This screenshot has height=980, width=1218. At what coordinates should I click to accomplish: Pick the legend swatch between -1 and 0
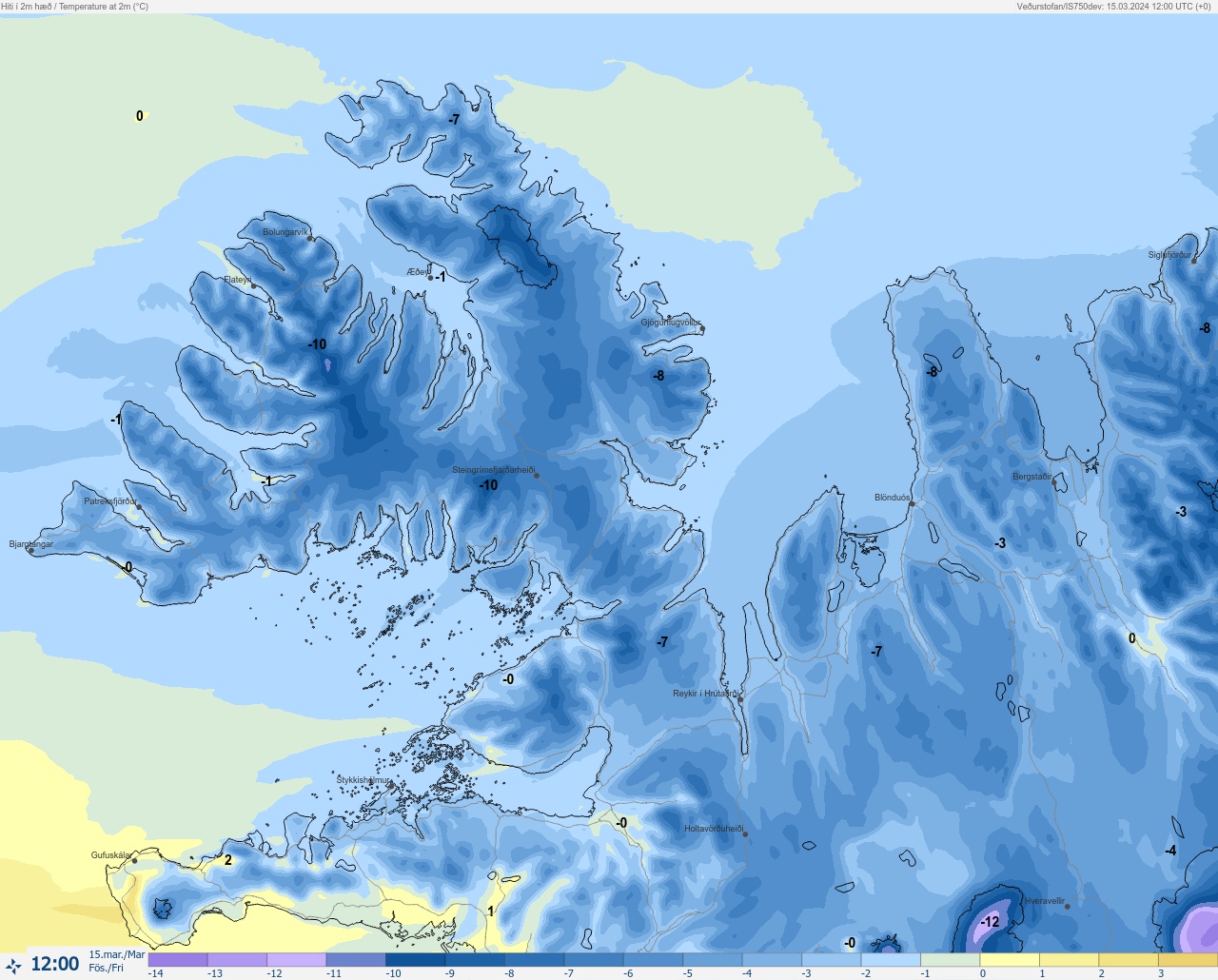coord(950,960)
